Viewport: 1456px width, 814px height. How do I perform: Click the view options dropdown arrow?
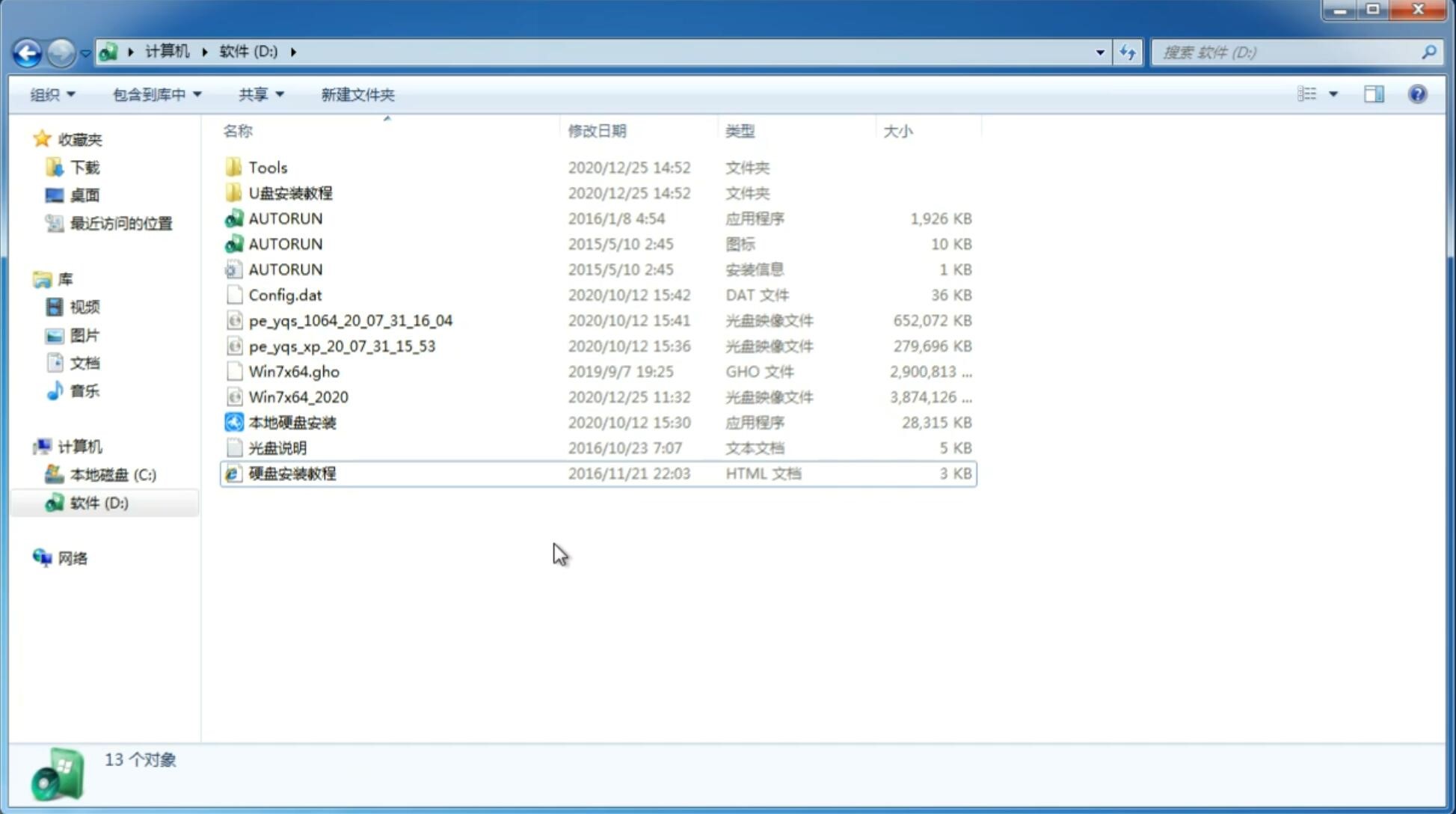click(1333, 94)
